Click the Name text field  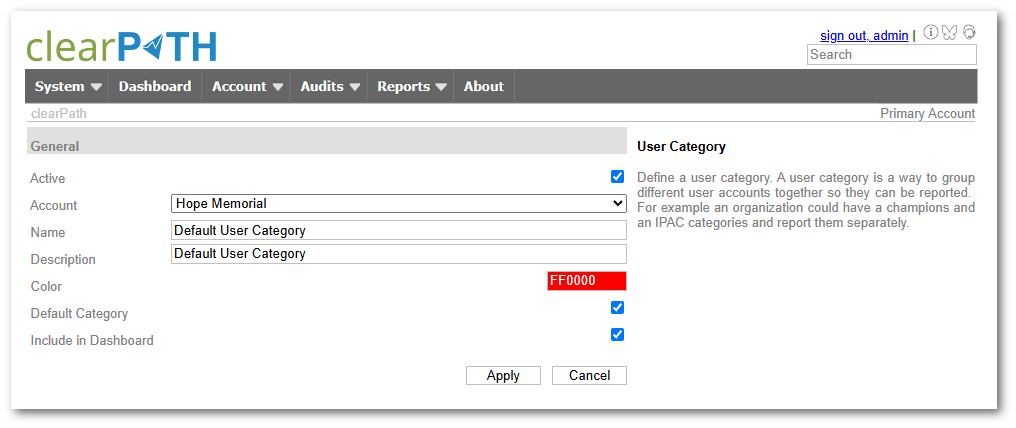click(x=398, y=231)
